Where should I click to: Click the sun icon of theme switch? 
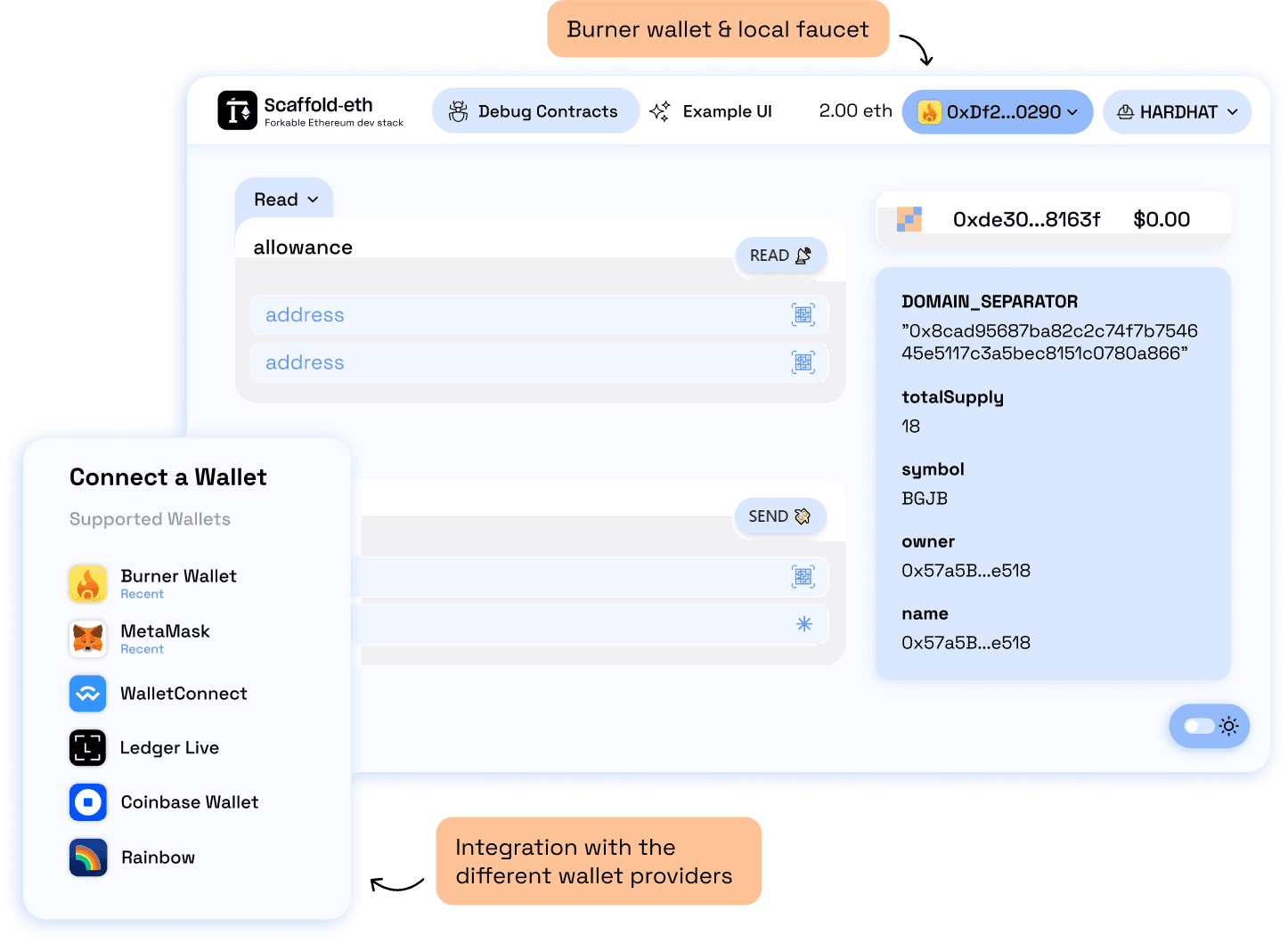coord(1229,727)
